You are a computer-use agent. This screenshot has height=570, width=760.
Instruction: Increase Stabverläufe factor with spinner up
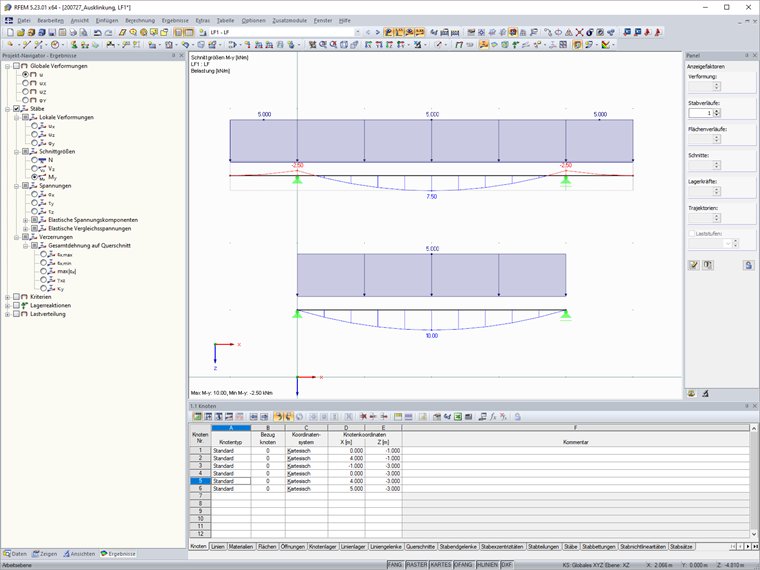point(717,111)
